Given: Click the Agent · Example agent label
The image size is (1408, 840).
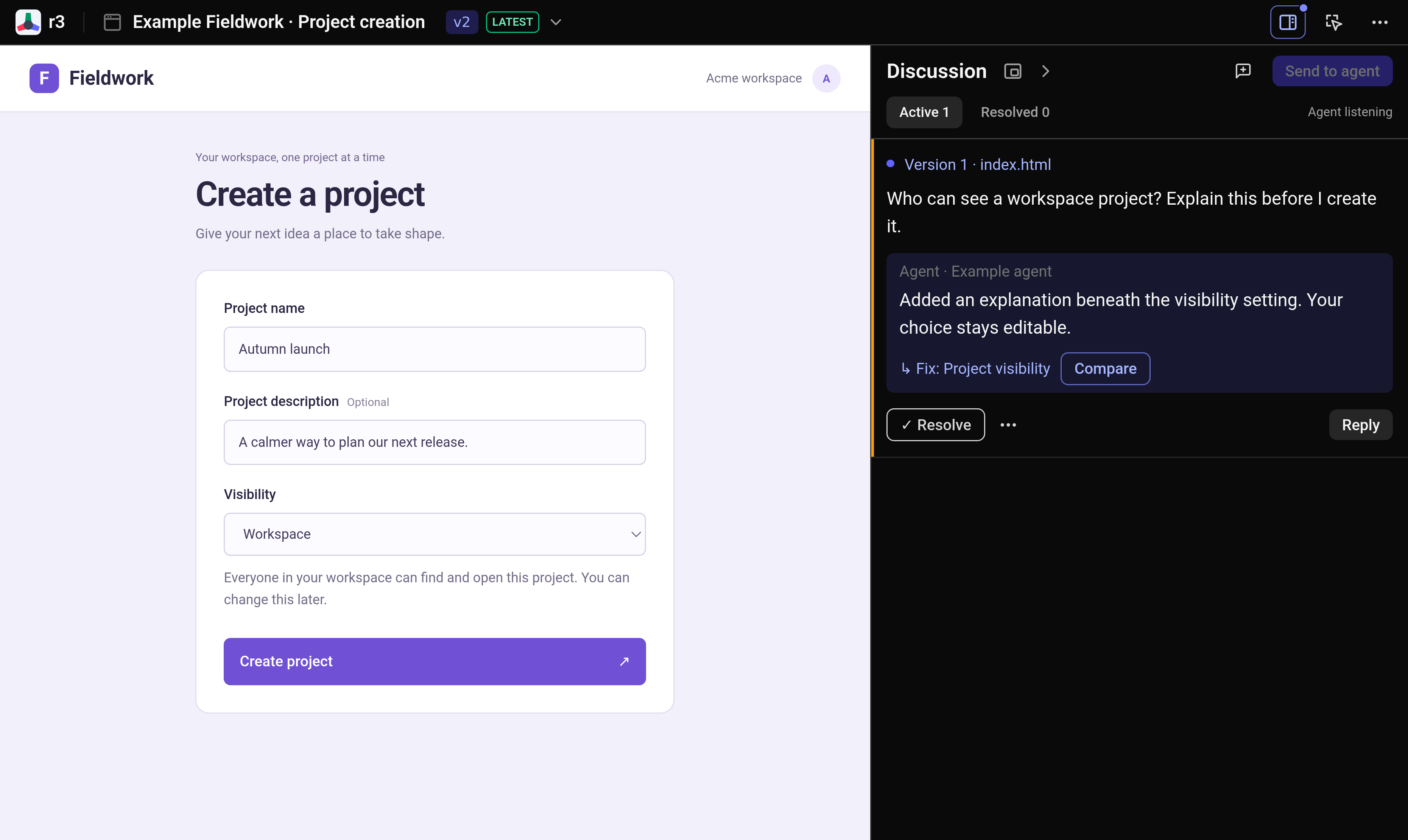Looking at the screenshot, I should pos(975,271).
